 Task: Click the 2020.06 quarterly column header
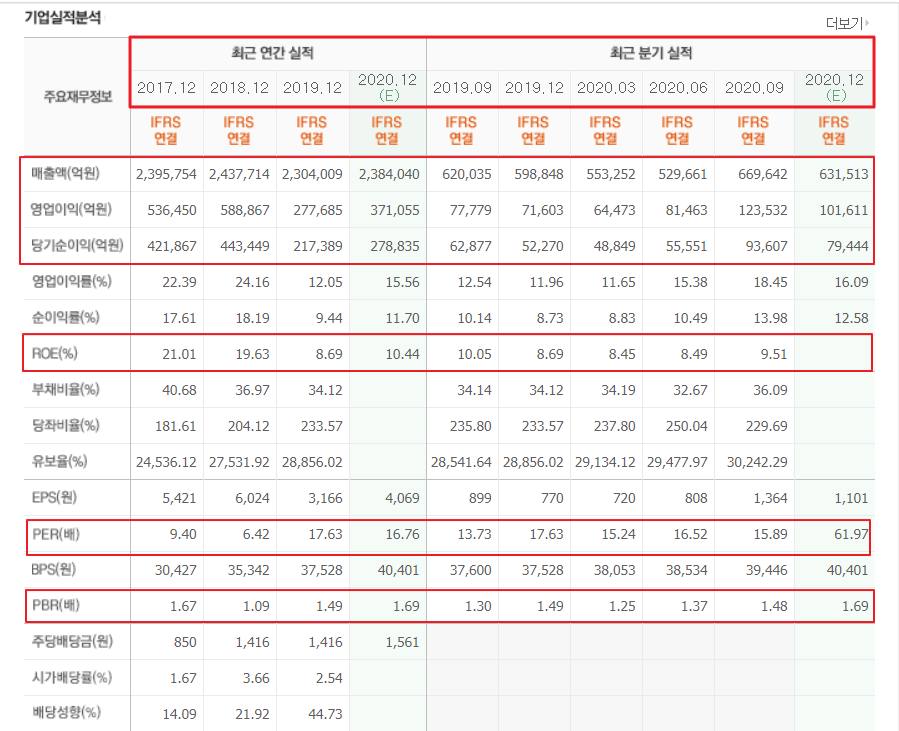[x=678, y=88]
